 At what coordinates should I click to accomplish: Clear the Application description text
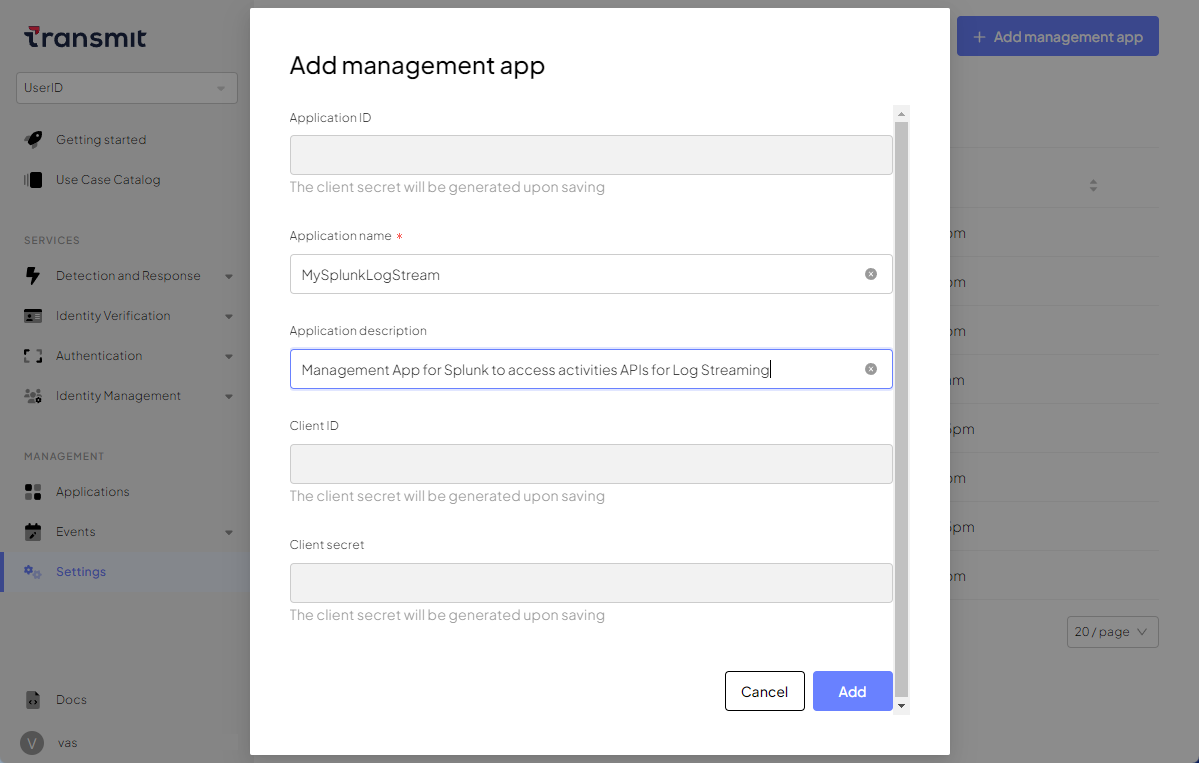870,369
